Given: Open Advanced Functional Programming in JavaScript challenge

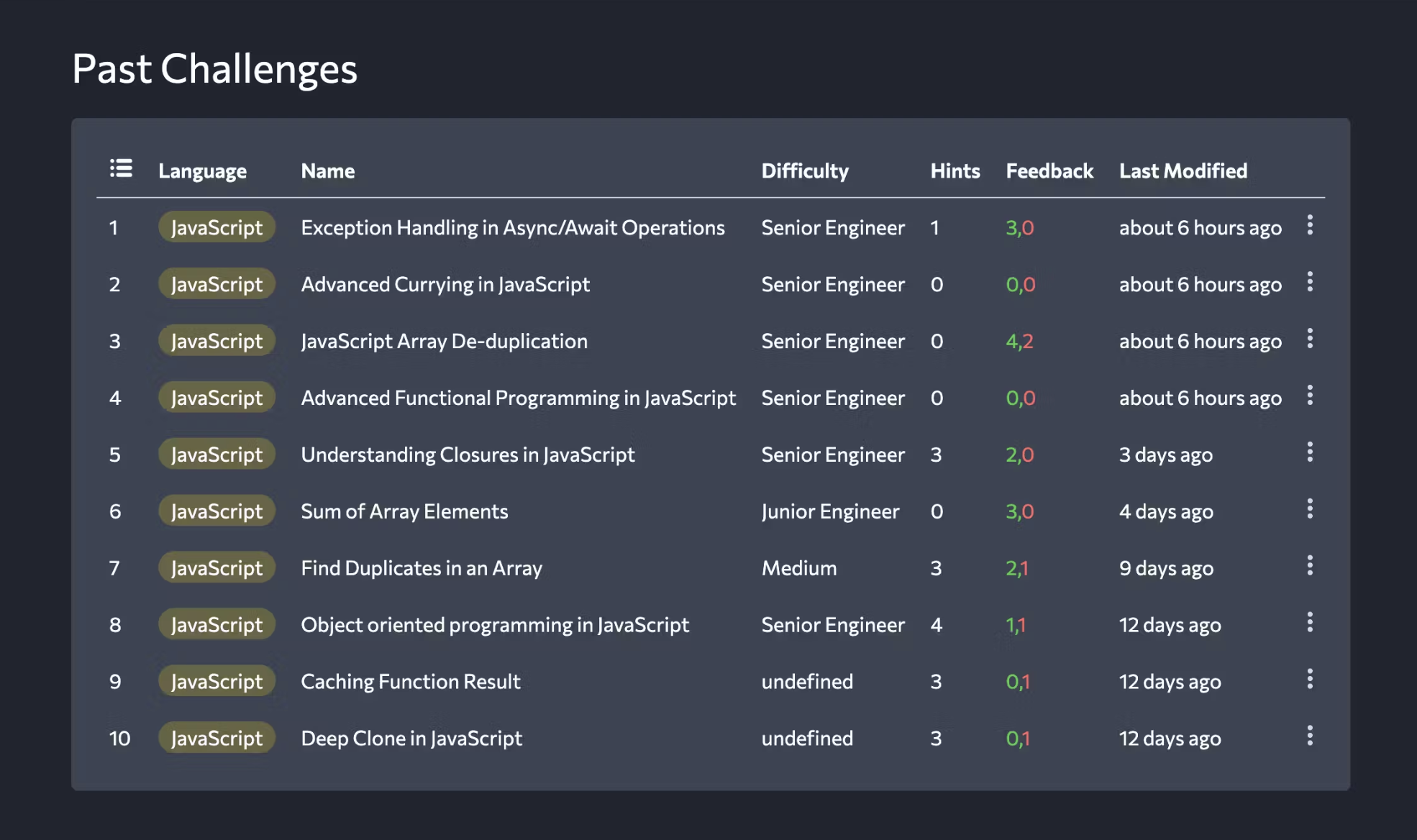Looking at the screenshot, I should click(518, 398).
